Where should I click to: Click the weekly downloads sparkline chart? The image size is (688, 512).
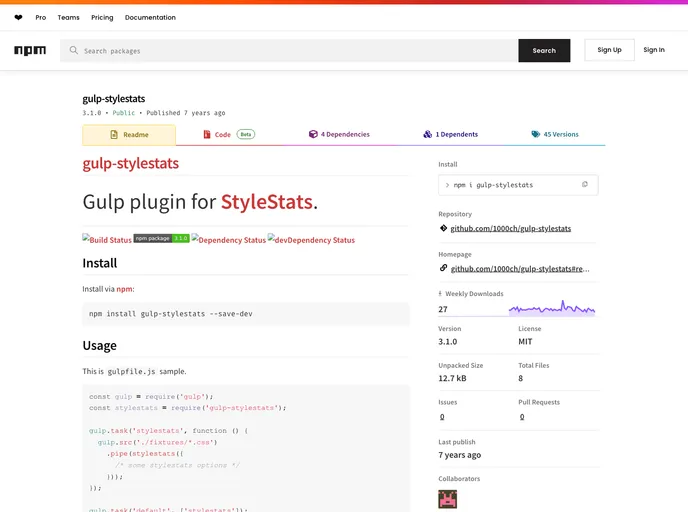tap(552, 308)
